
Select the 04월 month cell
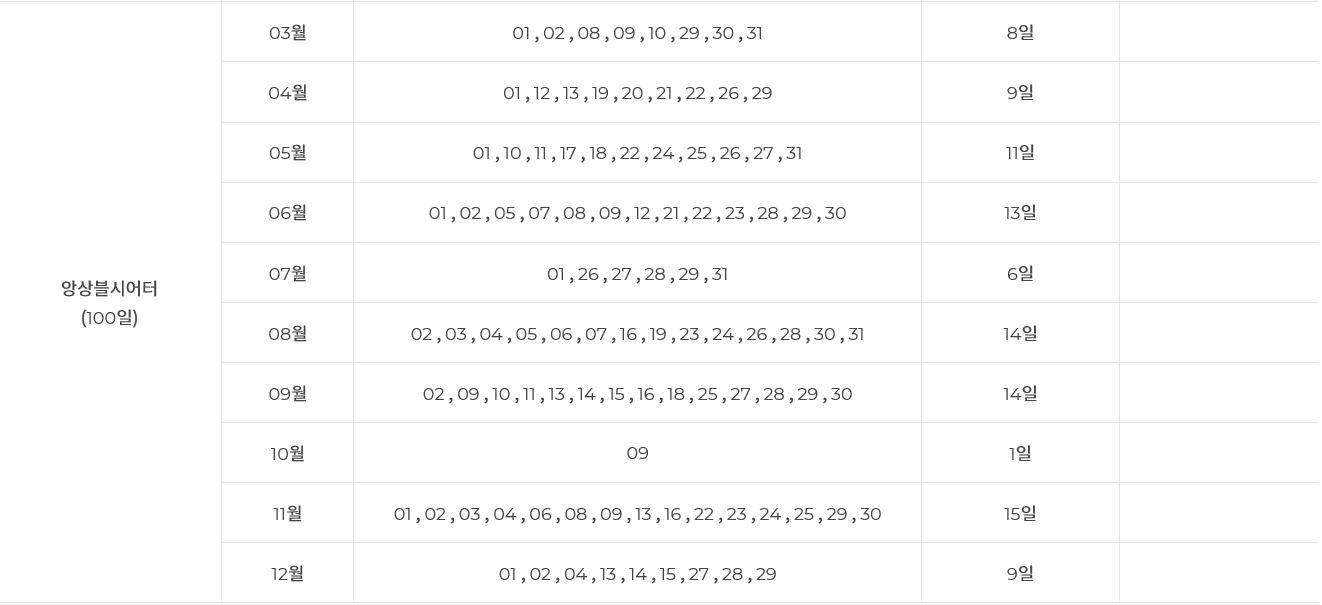click(x=287, y=92)
